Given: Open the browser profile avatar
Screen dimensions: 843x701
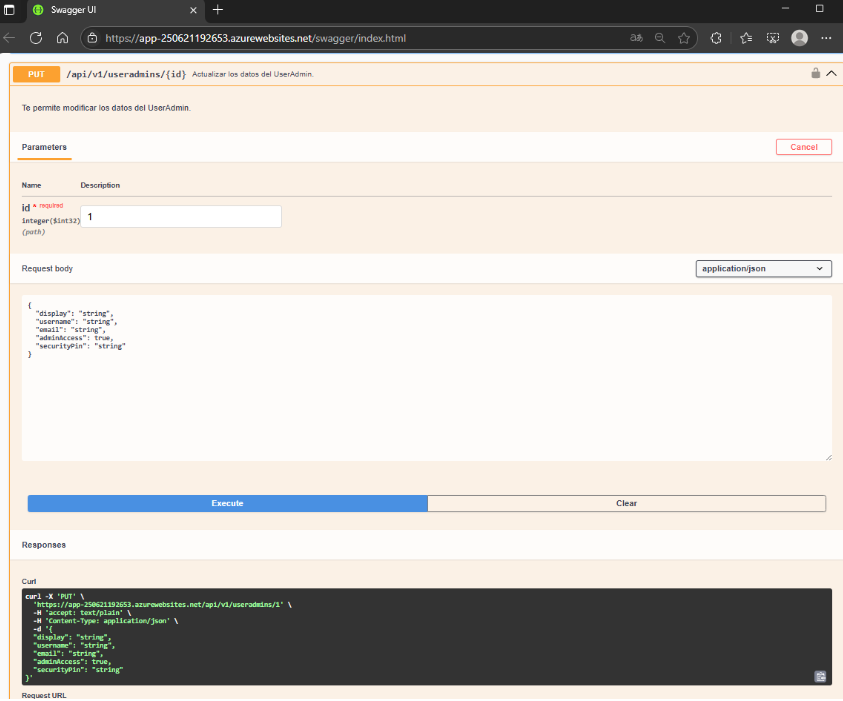Looking at the screenshot, I should [x=799, y=38].
